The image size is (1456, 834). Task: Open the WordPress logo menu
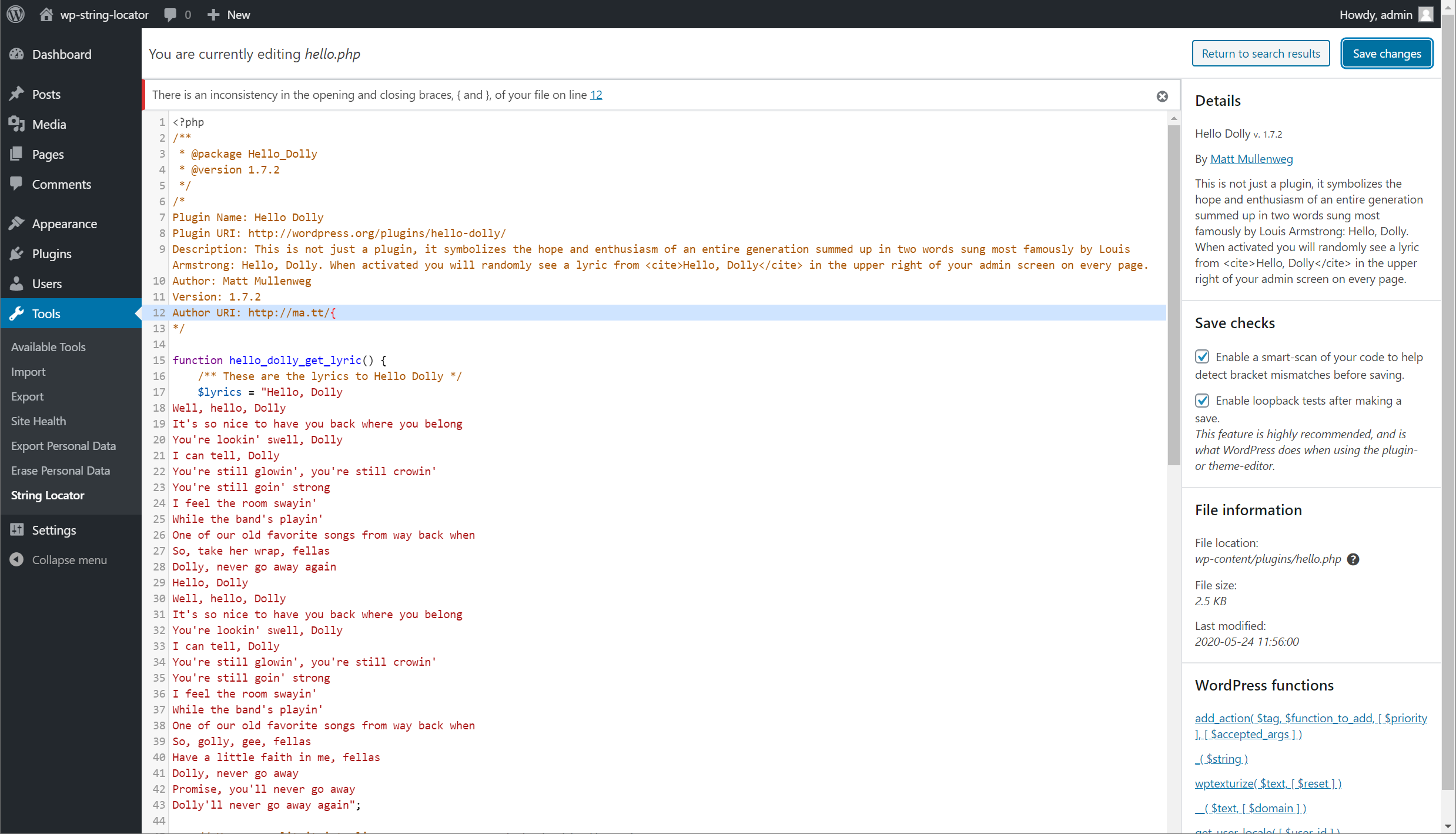coord(16,14)
